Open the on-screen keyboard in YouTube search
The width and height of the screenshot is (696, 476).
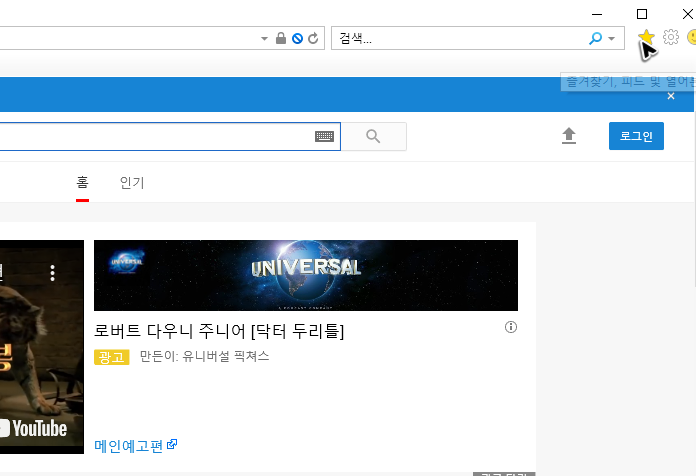(x=324, y=136)
